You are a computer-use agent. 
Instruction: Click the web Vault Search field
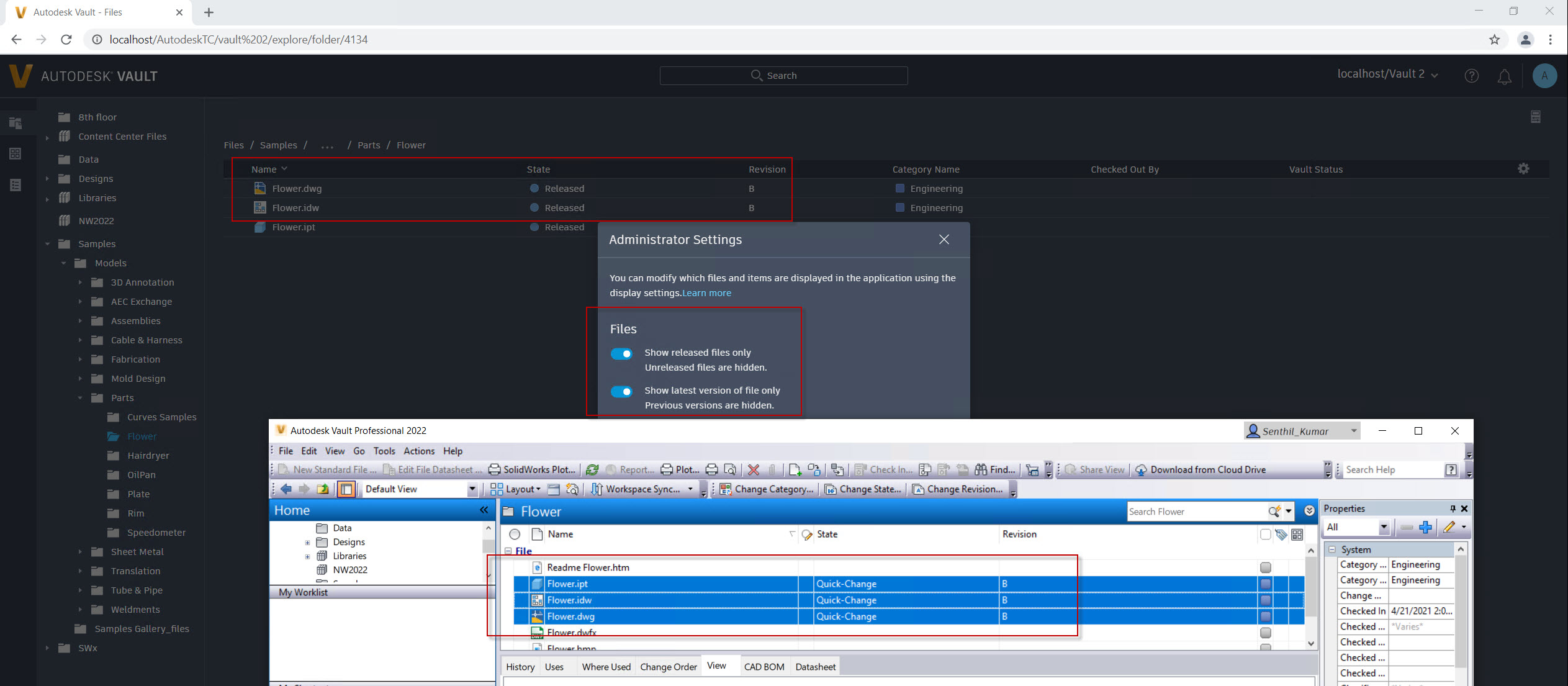(x=783, y=76)
